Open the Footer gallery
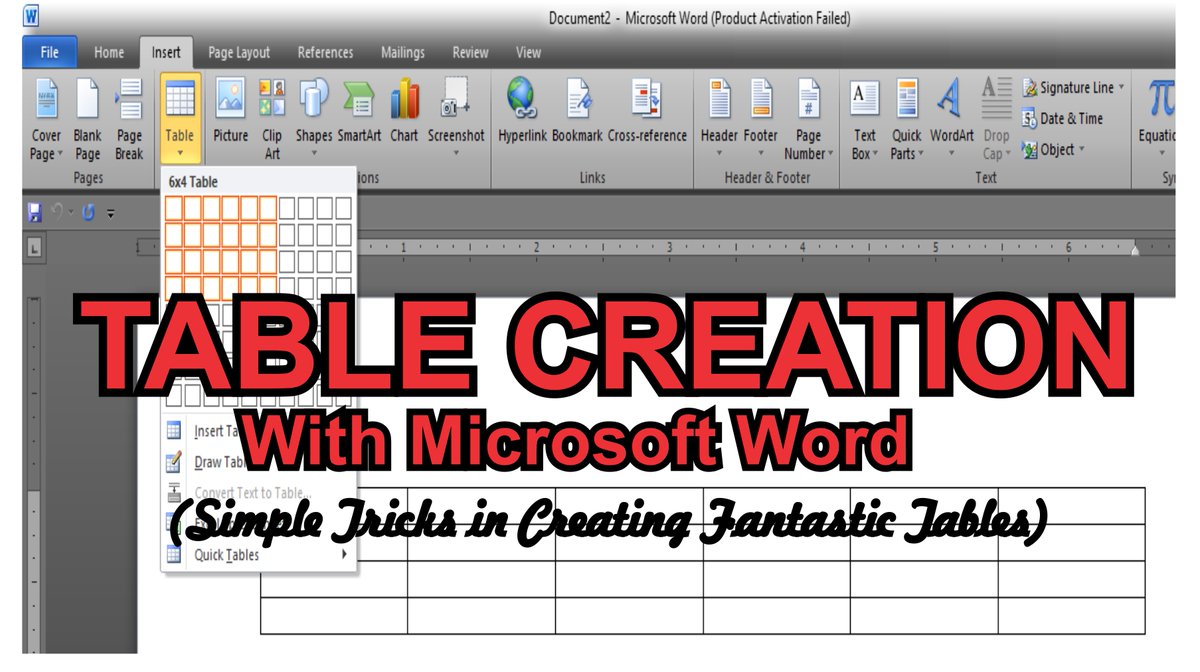1200x672 pixels. [761, 118]
